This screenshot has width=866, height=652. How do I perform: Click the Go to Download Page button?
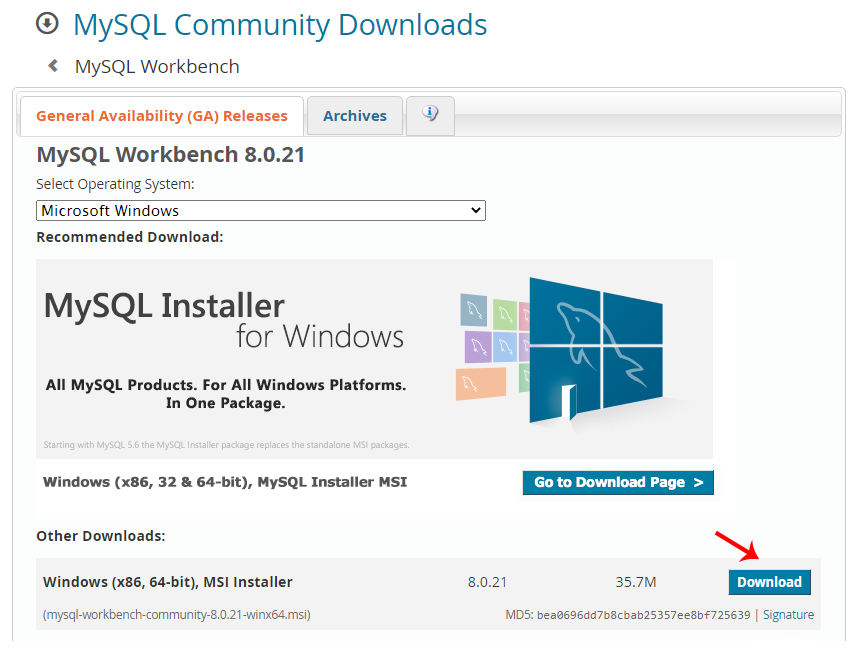(618, 483)
